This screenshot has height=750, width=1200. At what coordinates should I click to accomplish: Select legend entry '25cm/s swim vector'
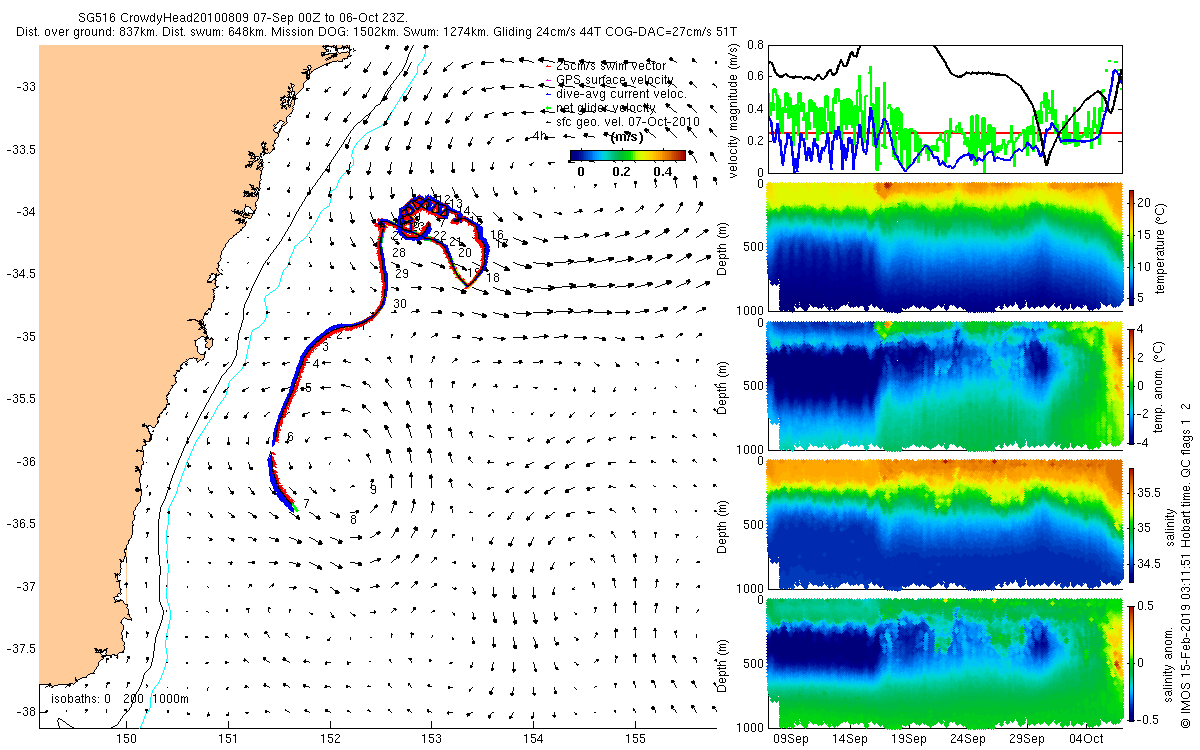tap(611, 65)
